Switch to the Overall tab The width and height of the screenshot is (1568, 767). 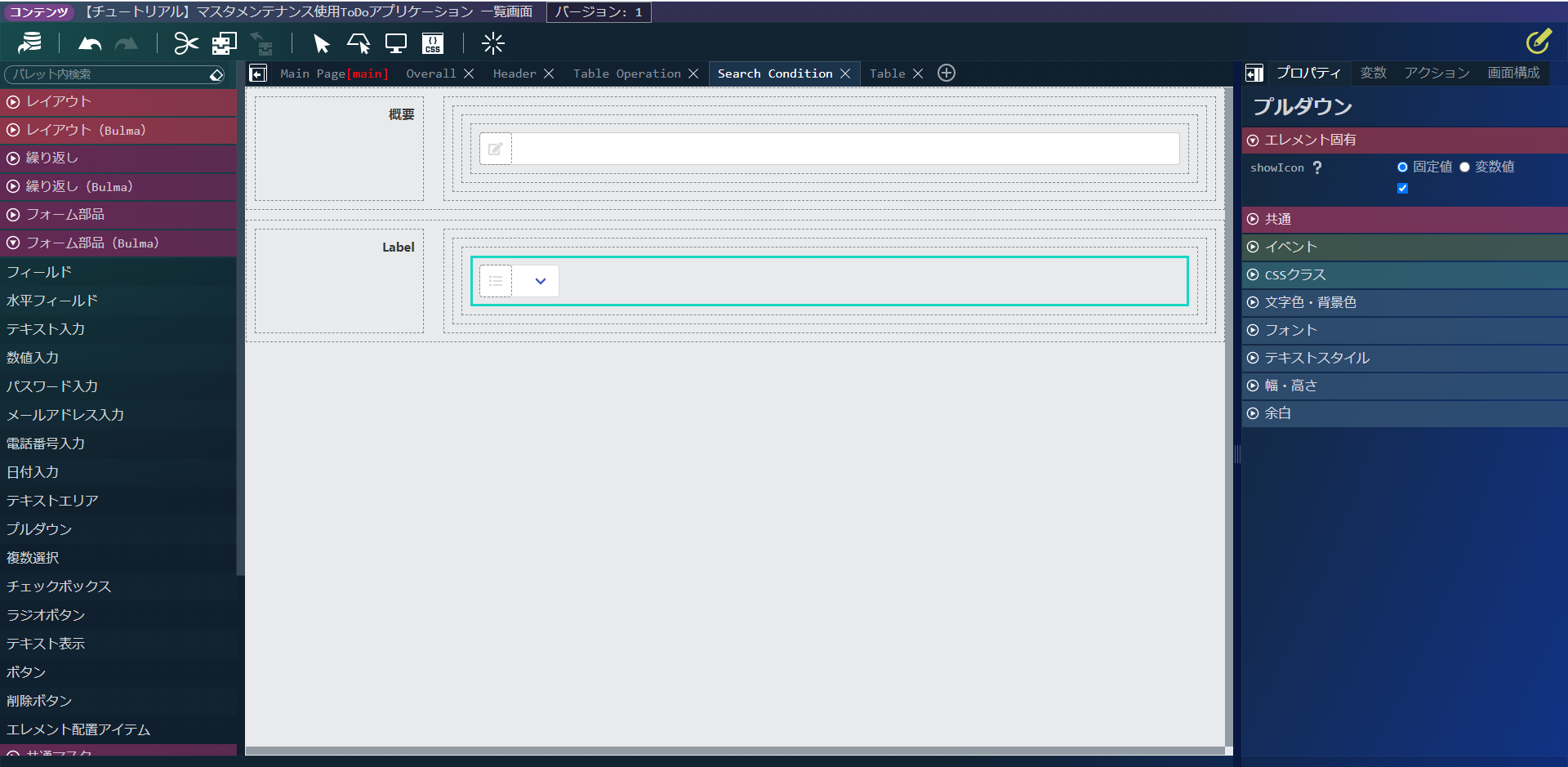pyautogui.click(x=431, y=74)
